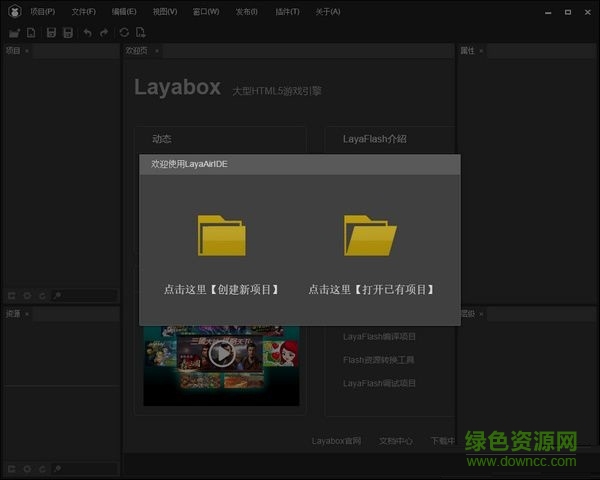The height and width of the screenshot is (480, 600).
Task: Close the 属性 panel tab
Action: 481,51
